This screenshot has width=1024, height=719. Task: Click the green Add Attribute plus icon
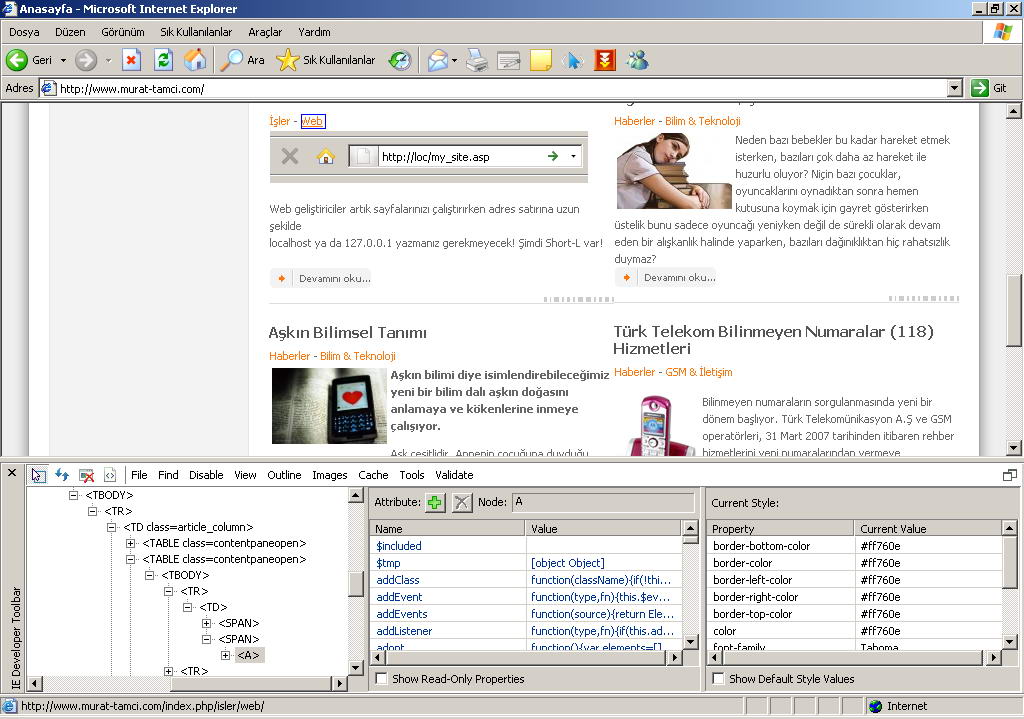coord(435,503)
